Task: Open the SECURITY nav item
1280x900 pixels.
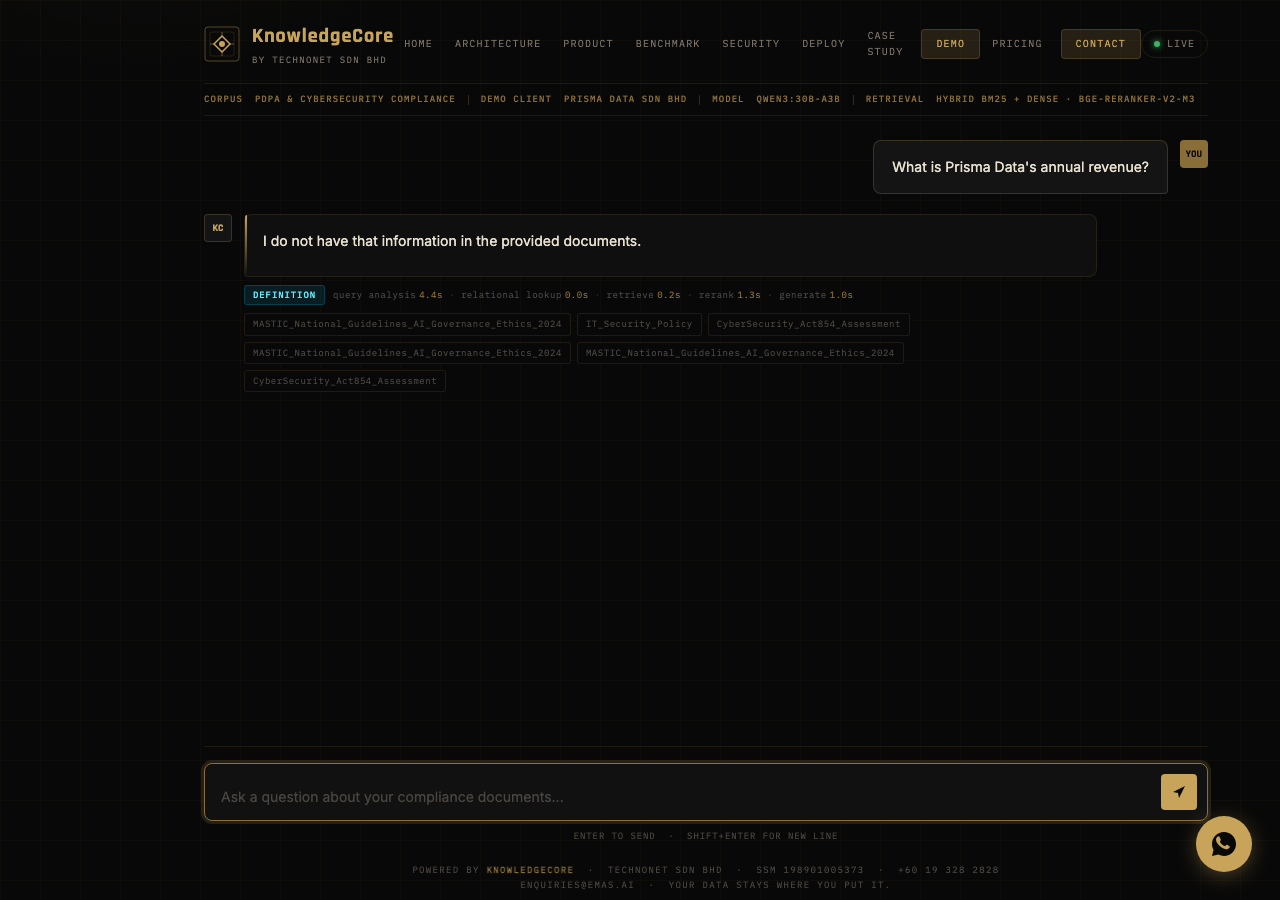Action: pyautogui.click(x=751, y=44)
